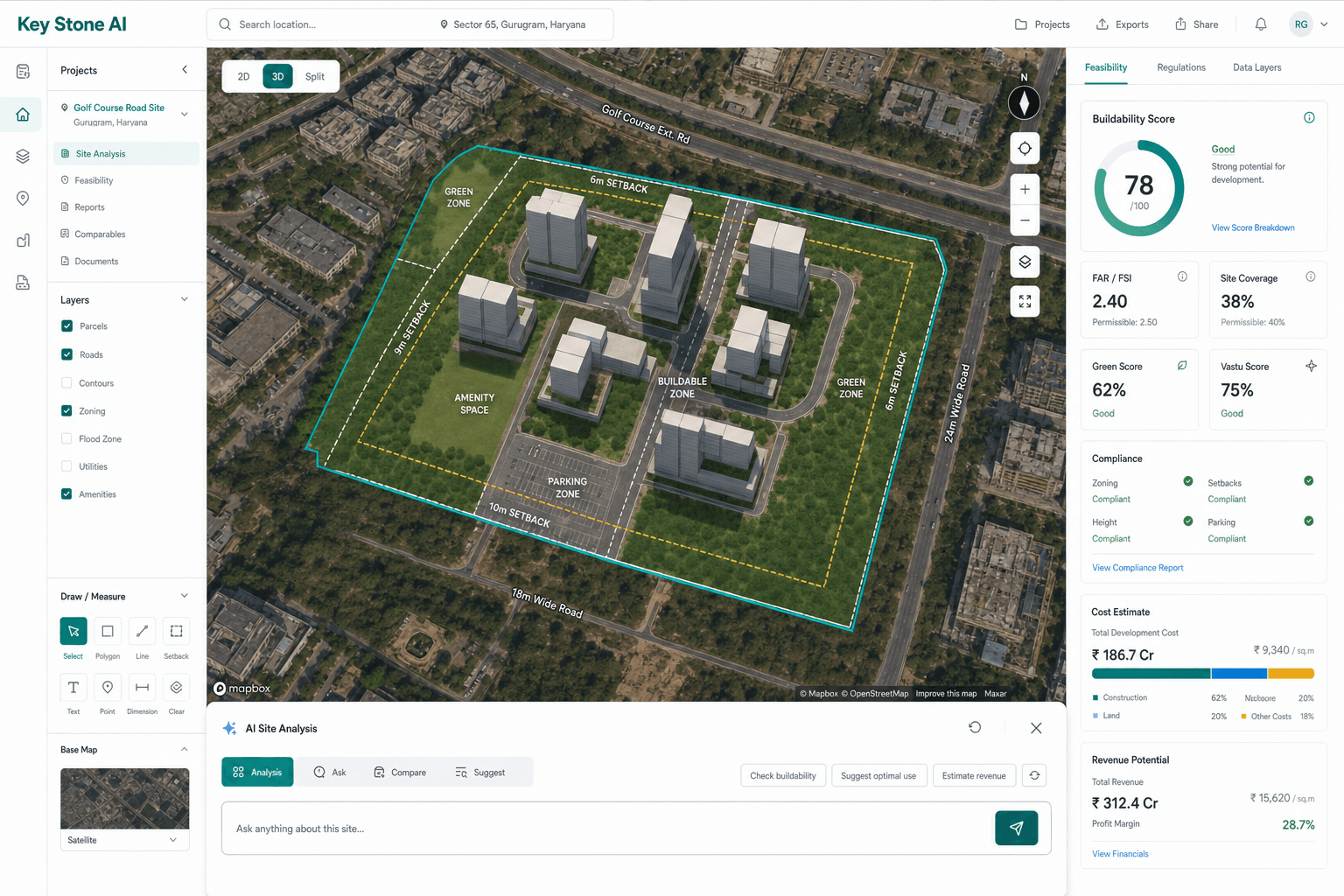The height and width of the screenshot is (896, 1344).
Task: Open the Satellite base map dropdown
Action: pos(124,840)
